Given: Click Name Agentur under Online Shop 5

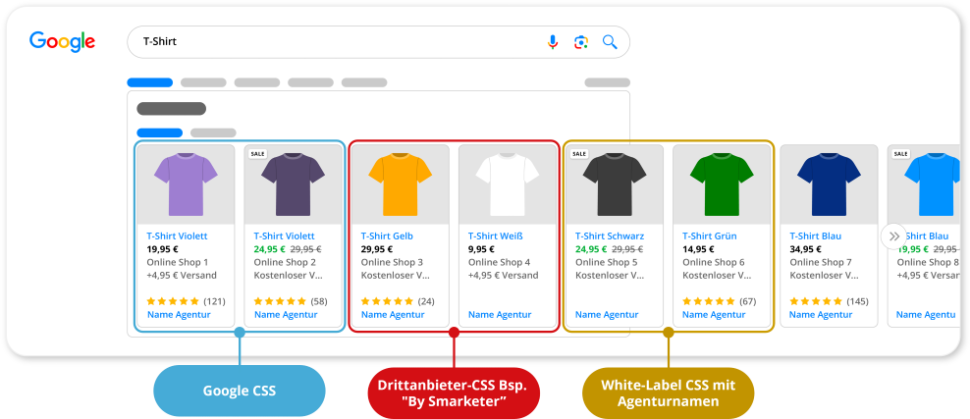Looking at the screenshot, I should tap(607, 314).
